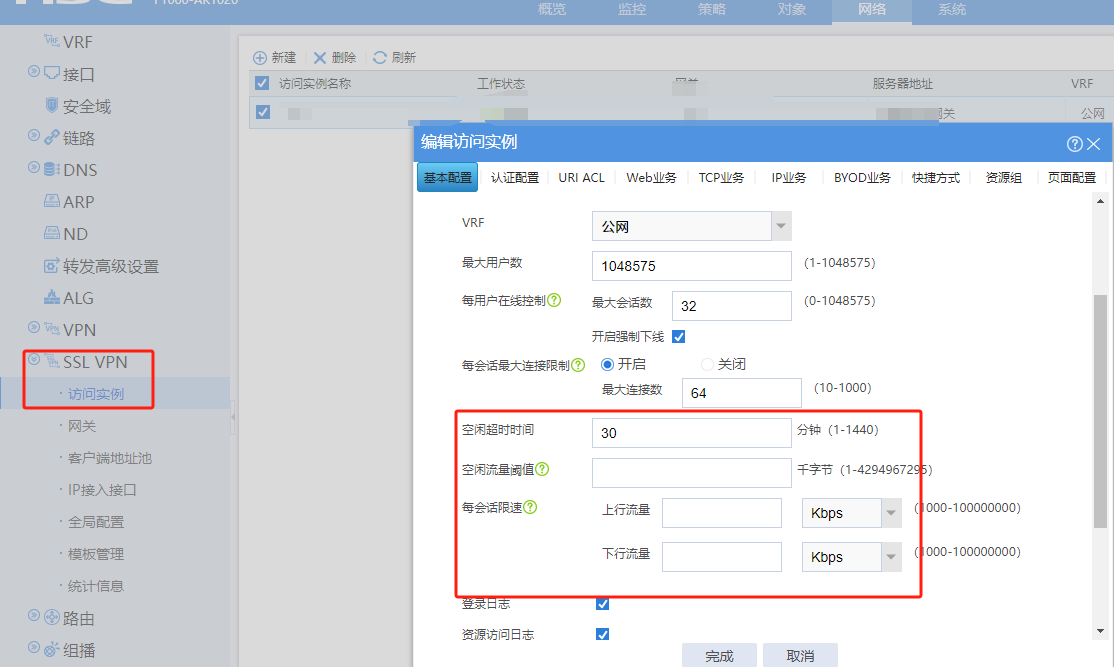Viewport: 1114px width, 667px height.
Task: Click the 转发高级设置 icon
Action: pyautogui.click(x=52, y=266)
